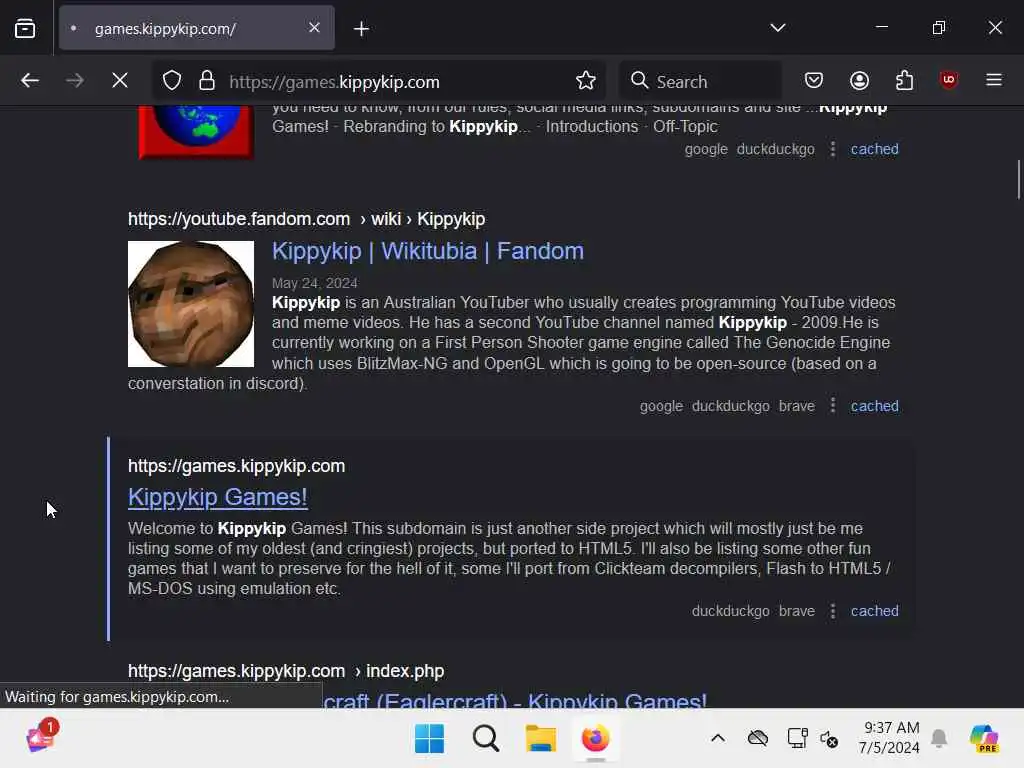The image size is (1024, 768).
Task: Open taskbar app with notification badge
Action: pyautogui.click(x=42, y=735)
